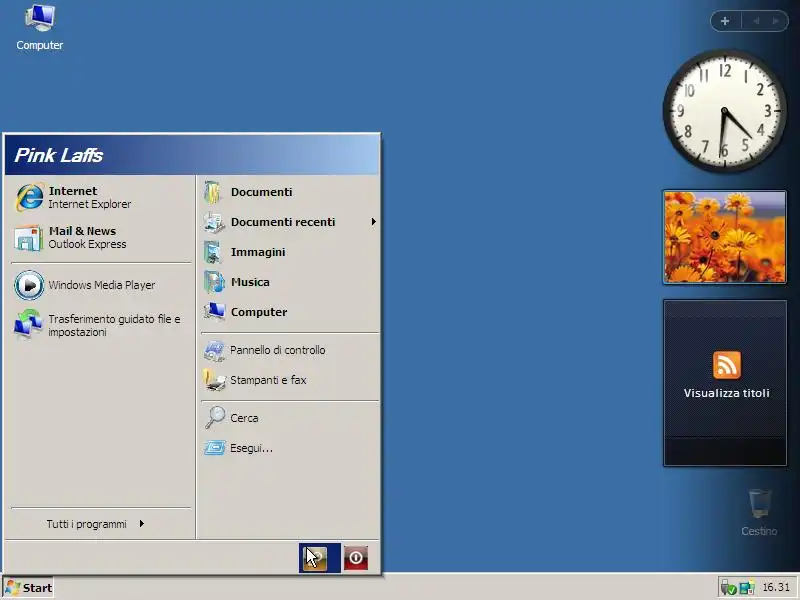Click the analog clock gadget
Screen dimensions: 800x600
pyautogui.click(x=724, y=111)
